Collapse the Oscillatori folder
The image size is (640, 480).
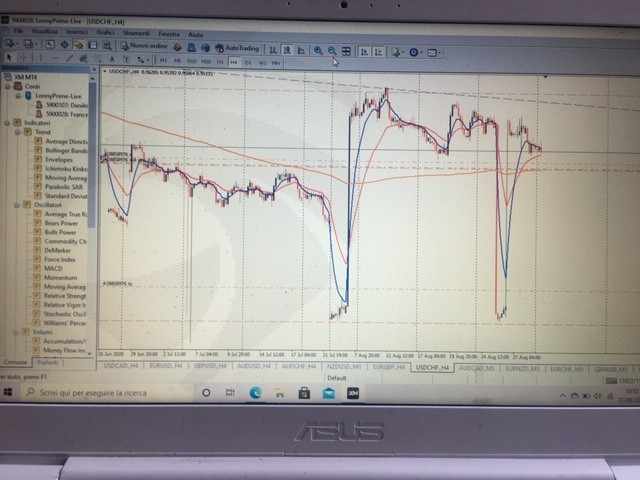[x=18, y=204]
